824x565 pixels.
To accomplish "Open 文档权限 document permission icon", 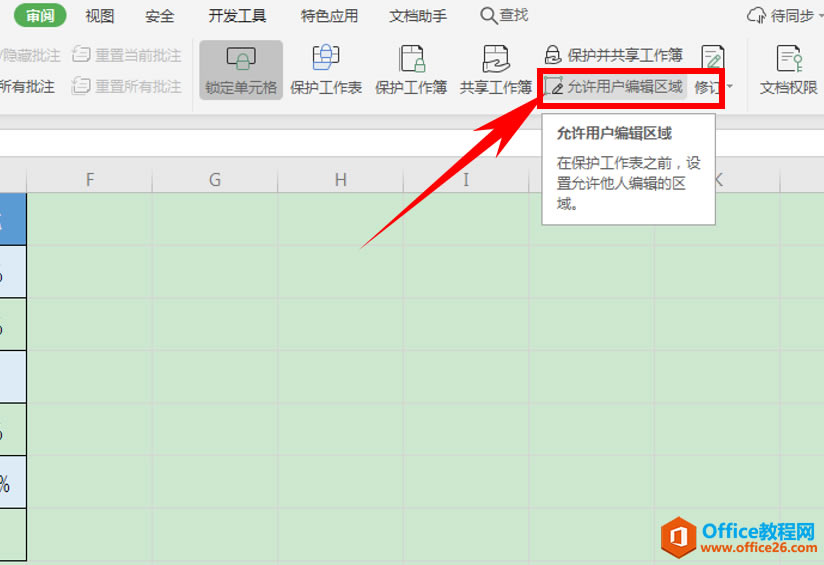I will pos(789,58).
